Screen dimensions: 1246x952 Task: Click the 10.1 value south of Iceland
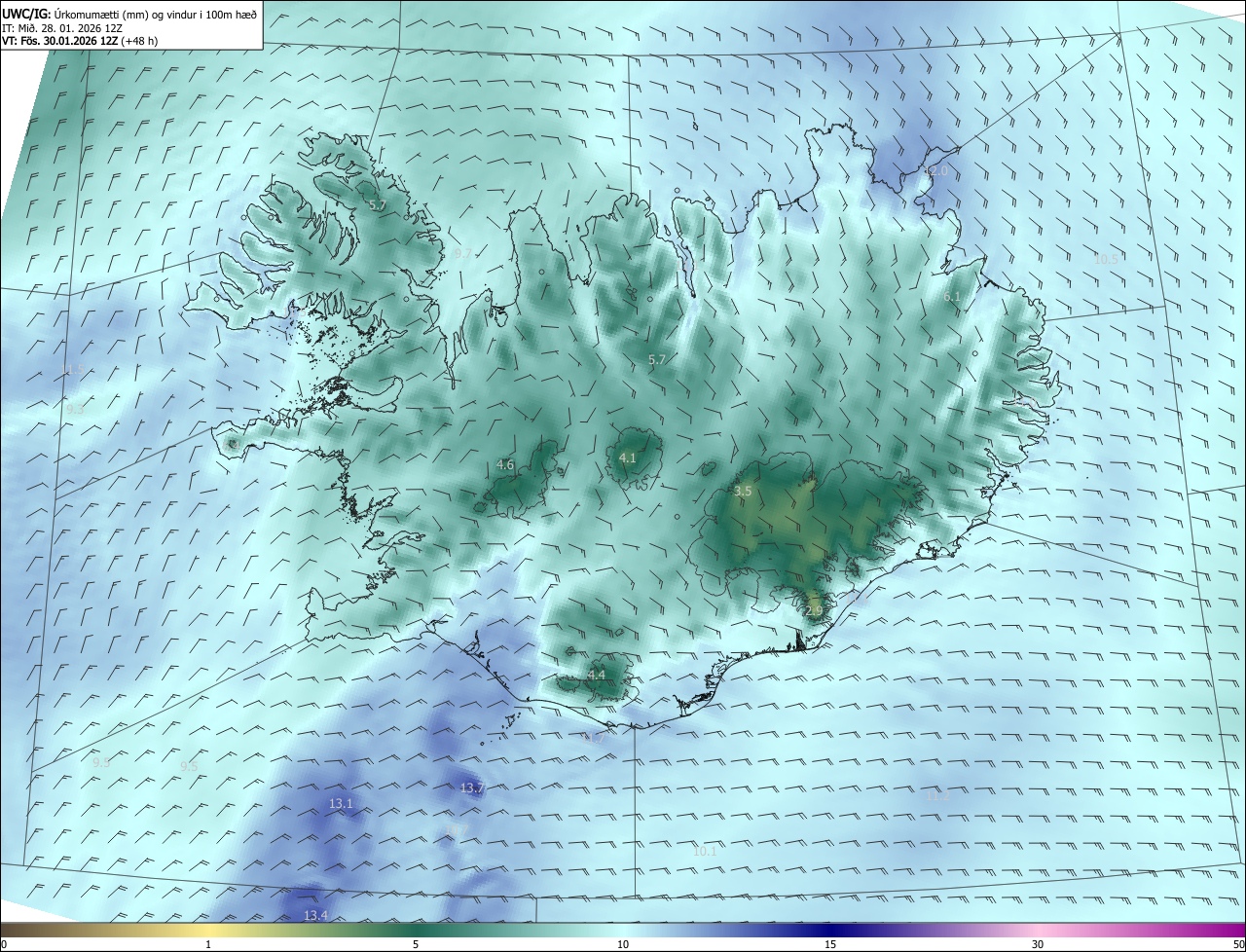(705, 851)
